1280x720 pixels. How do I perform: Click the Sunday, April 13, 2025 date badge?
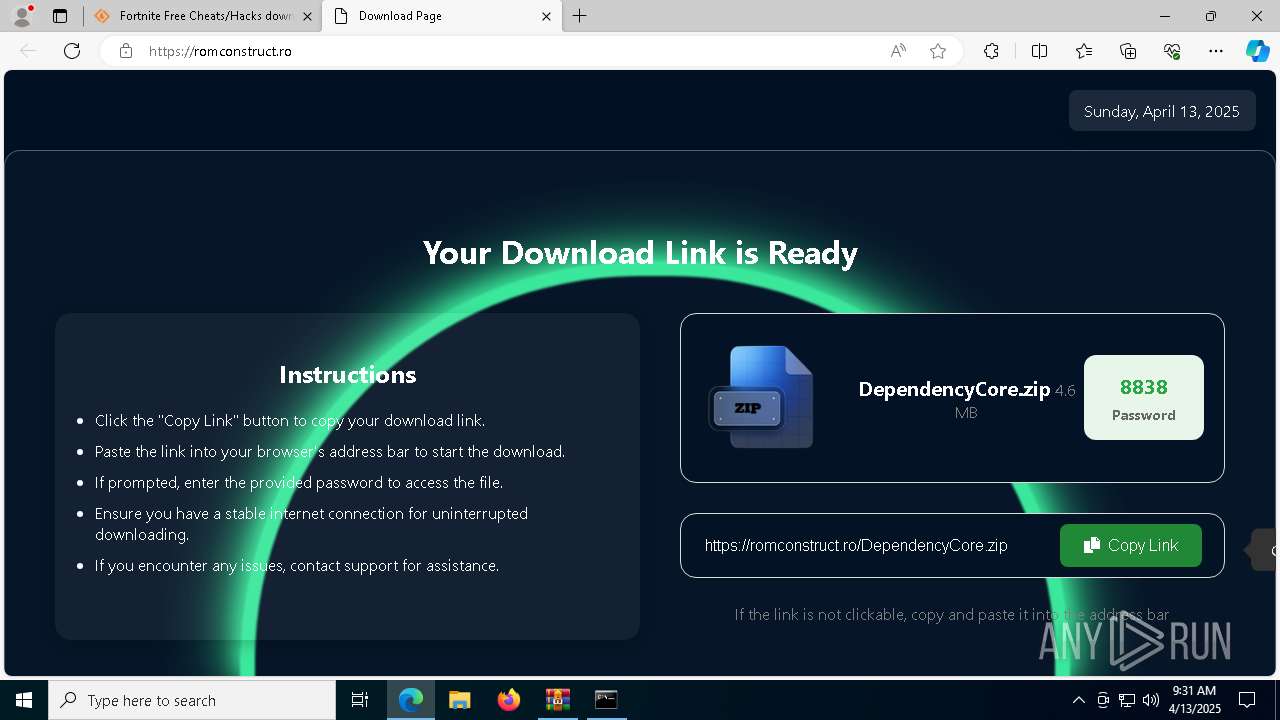[1162, 111]
